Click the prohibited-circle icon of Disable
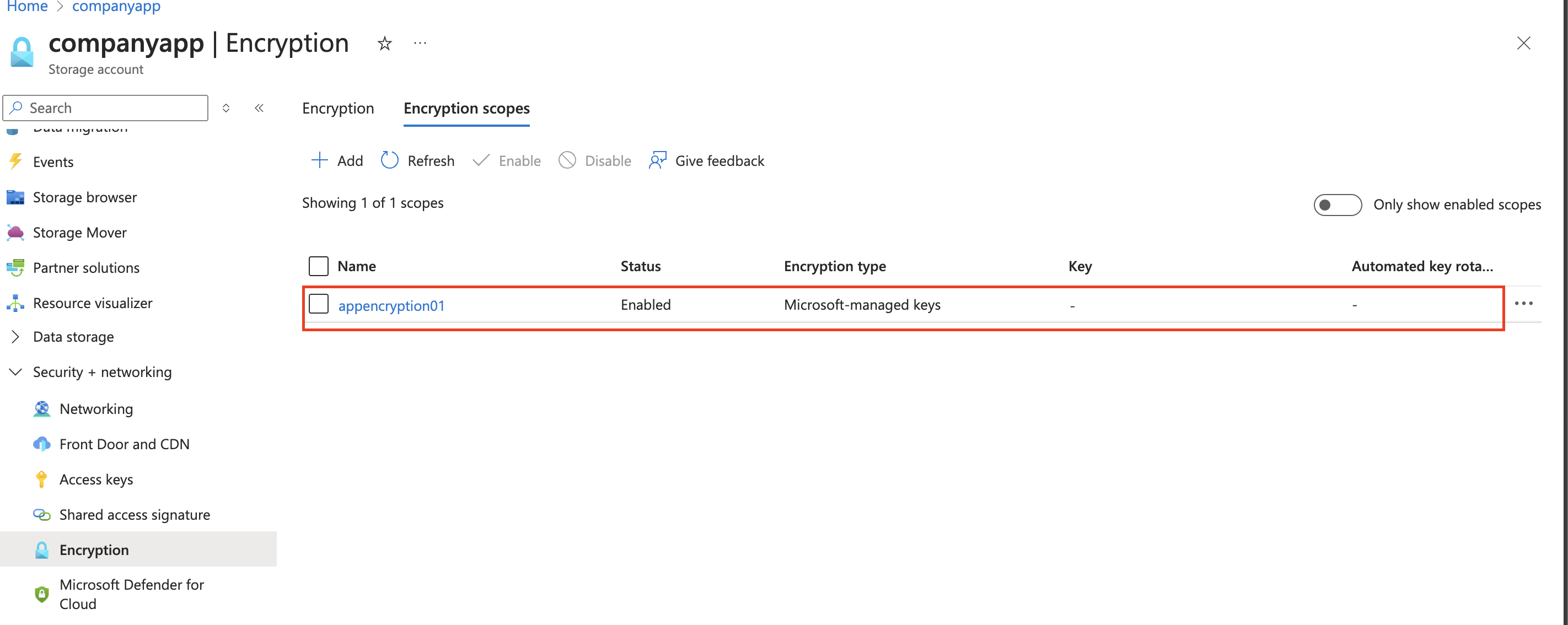 (567, 161)
